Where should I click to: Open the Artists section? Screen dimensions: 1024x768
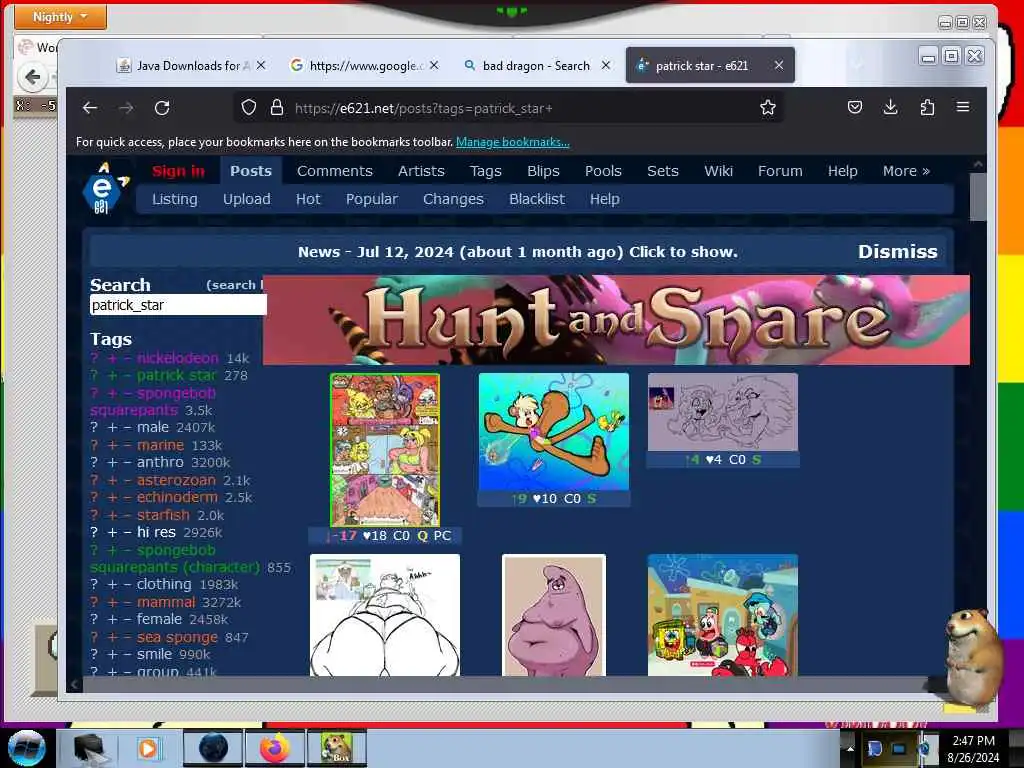pos(421,171)
